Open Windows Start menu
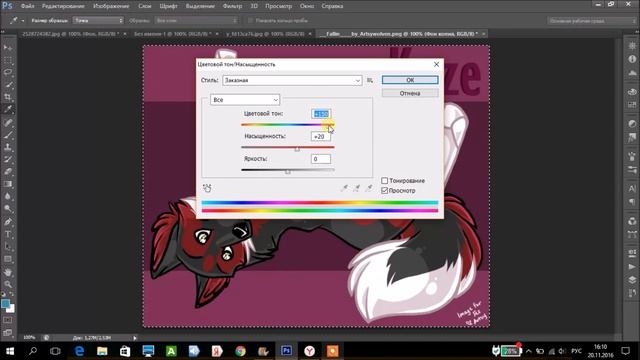Image resolution: width=640 pixels, height=360 pixels. [x=10, y=351]
